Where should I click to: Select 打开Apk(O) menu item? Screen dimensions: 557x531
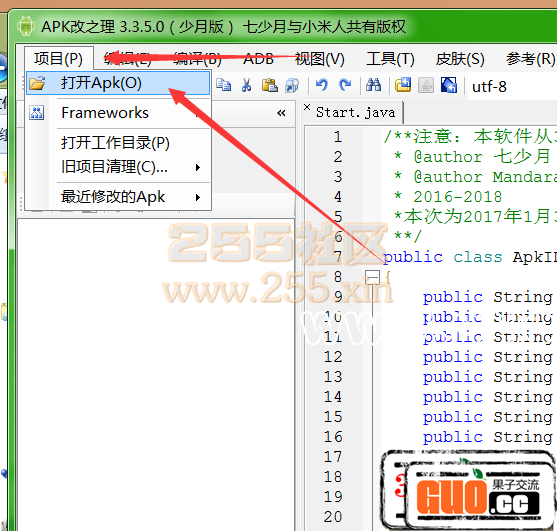[x=118, y=83]
